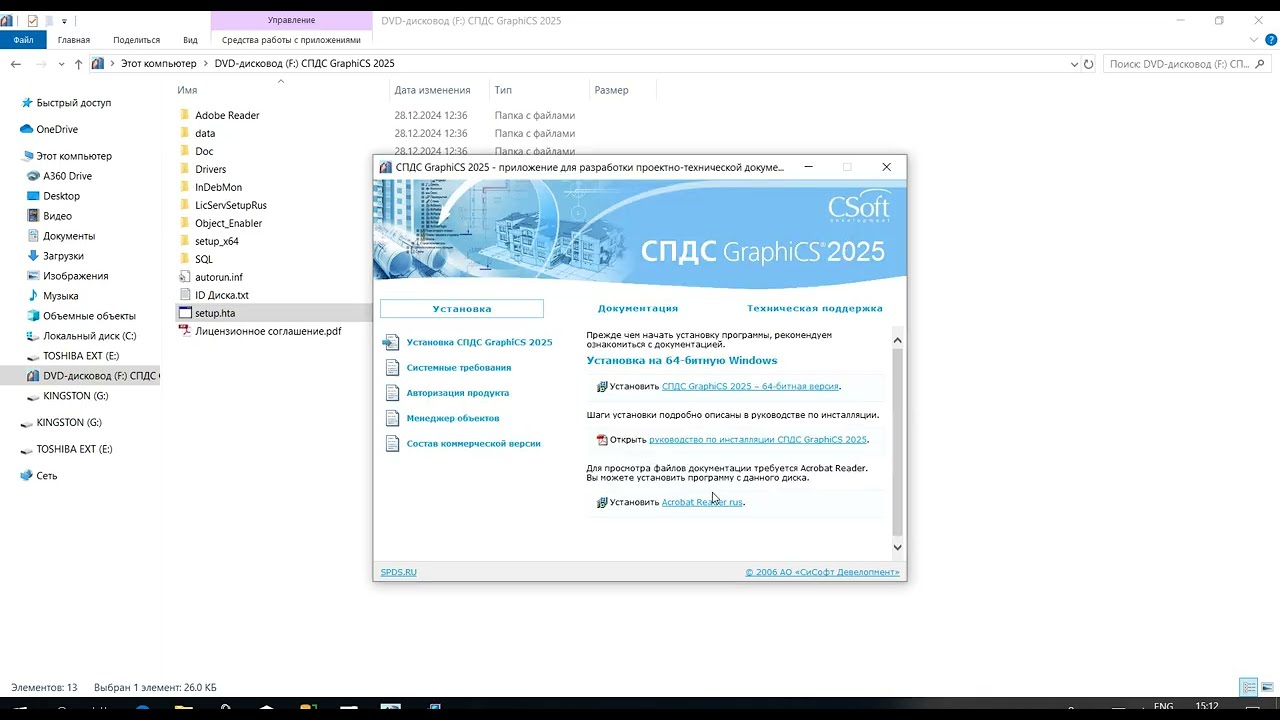
Task: Open Сеть in navigation pane
Action: tap(46, 476)
